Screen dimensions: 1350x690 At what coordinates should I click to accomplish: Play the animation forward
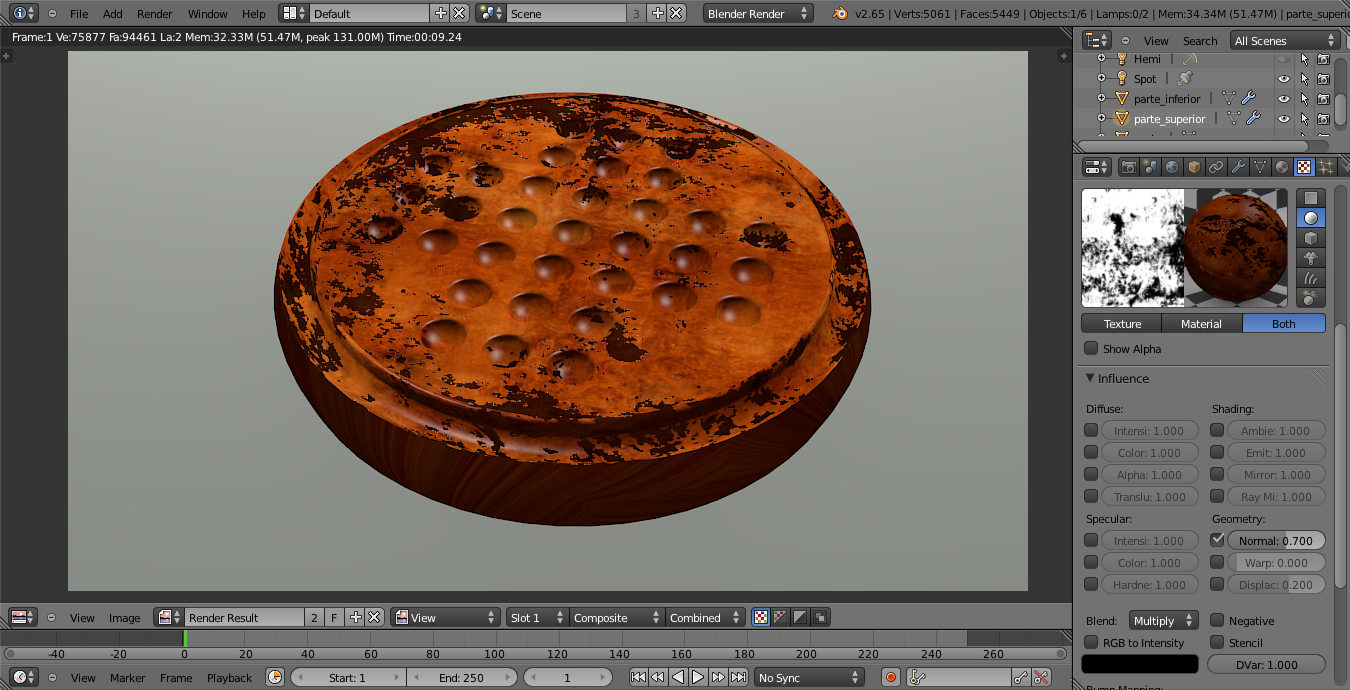pyautogui.click(x=698, y=678)
